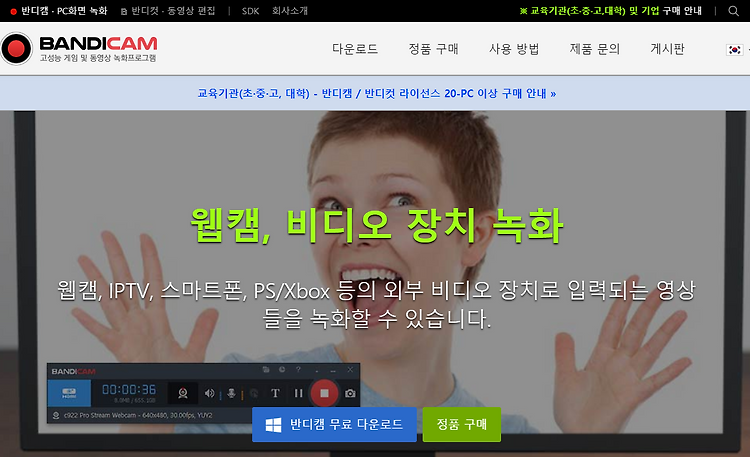The width and height of the screenshot is (750, 457).
Task: Open the 회사소개 link
Action: coord(290,11)
